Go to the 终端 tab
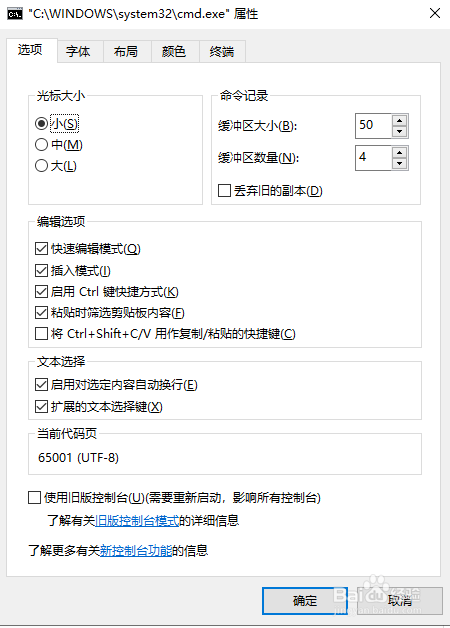 (x=221, y=51)
